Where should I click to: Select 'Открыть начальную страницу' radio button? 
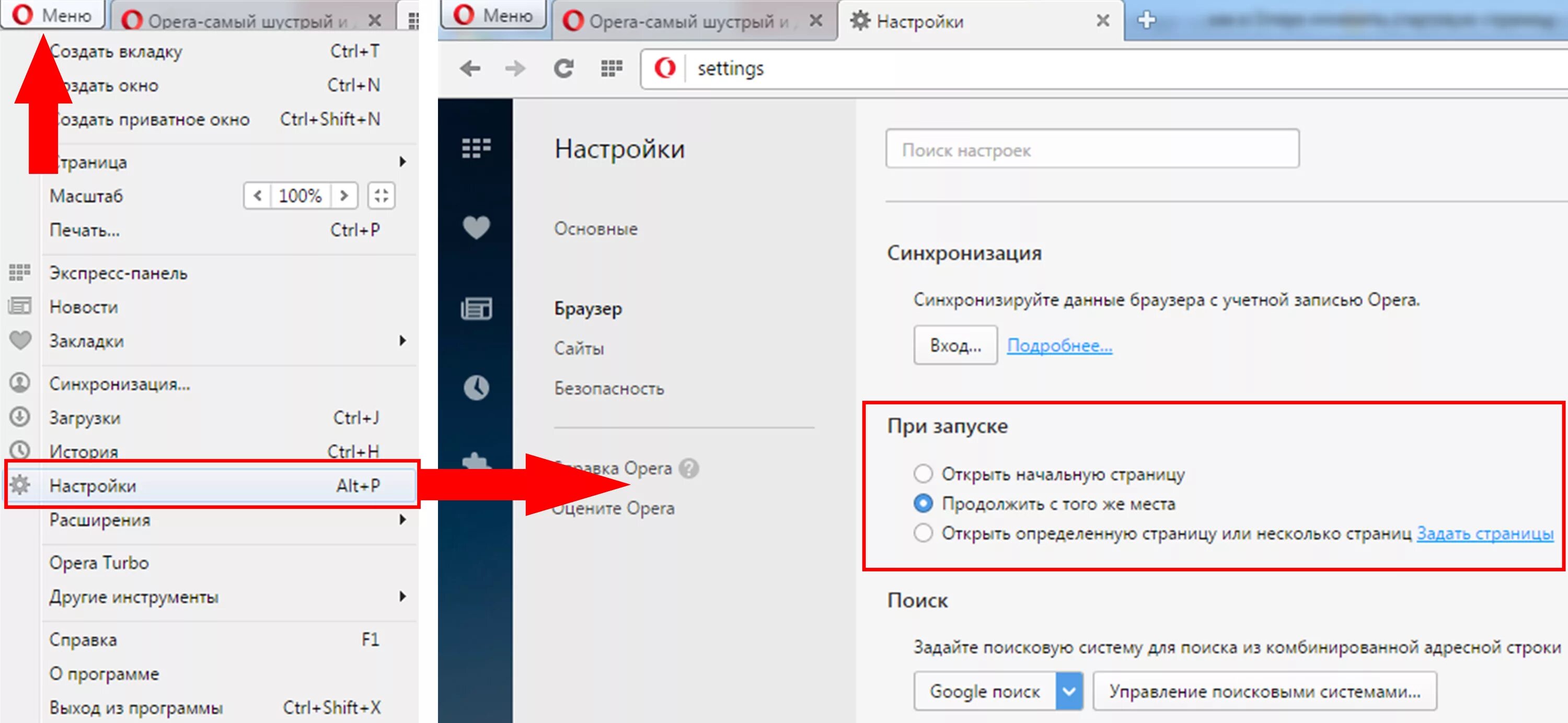pos(923,473)
